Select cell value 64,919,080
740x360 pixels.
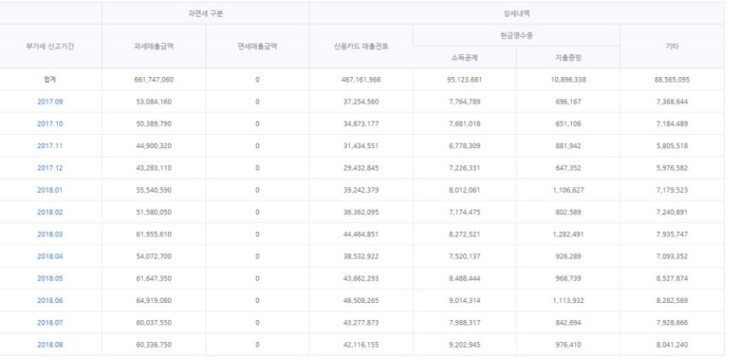[154, 301]
